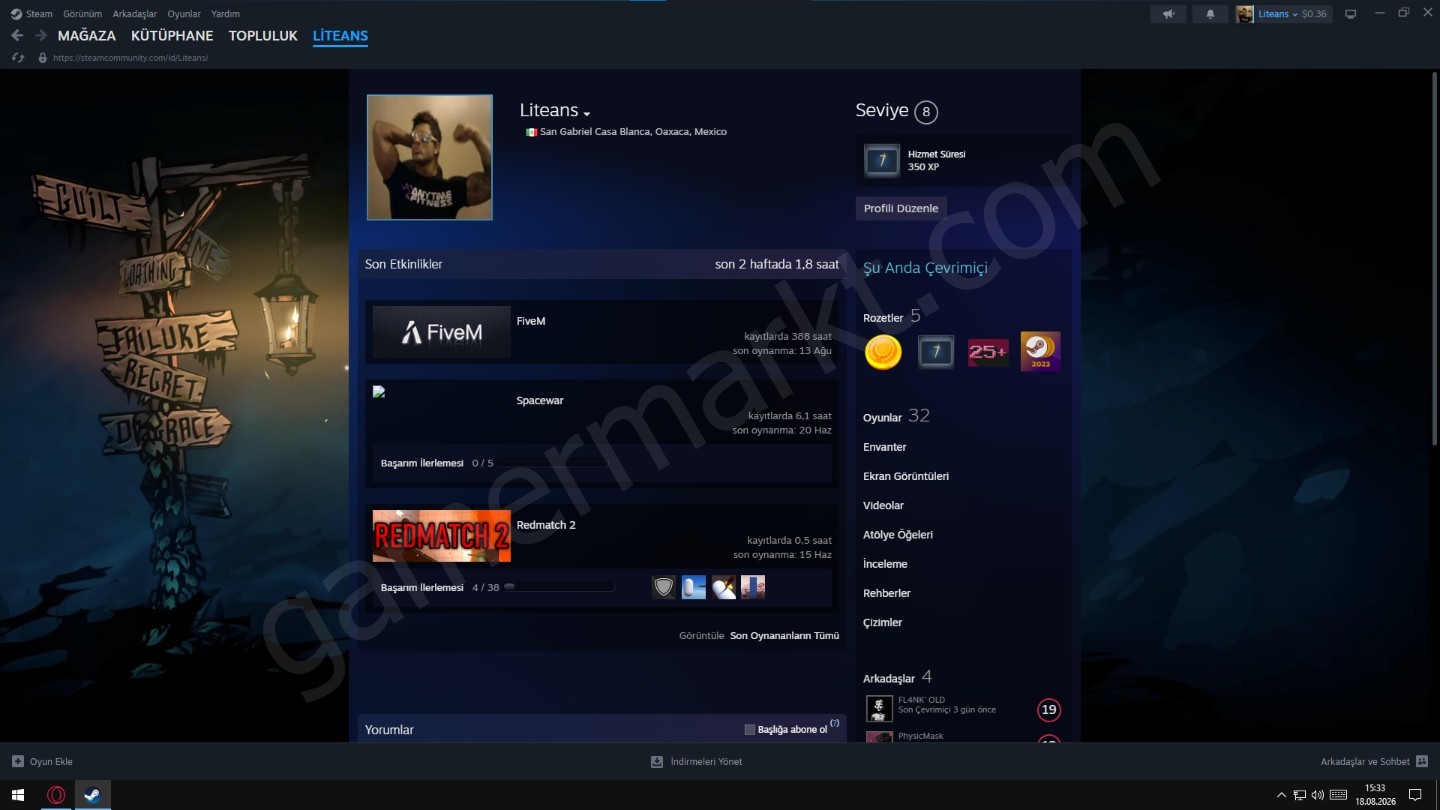Click the Spacewar achievement progress bar
The width and height of the screenshot is (1440, 810).
[556, 463]
